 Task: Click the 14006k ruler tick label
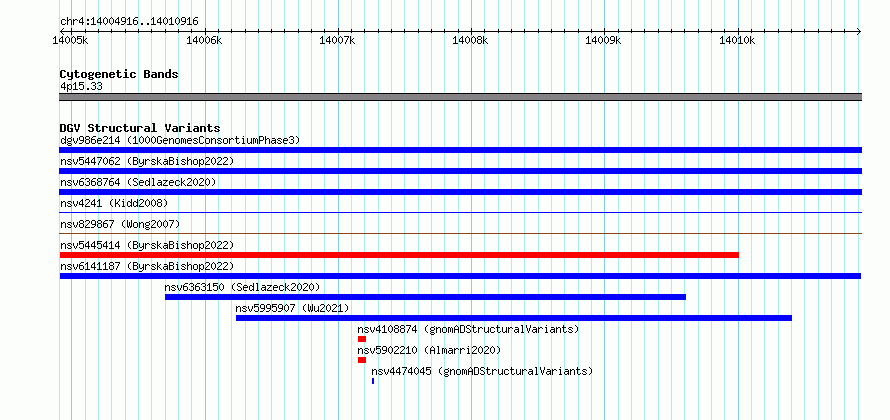[204, 40]
